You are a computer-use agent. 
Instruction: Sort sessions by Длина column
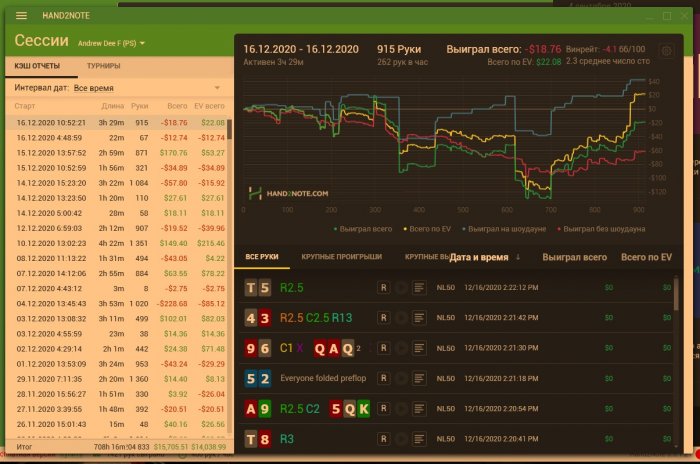tap(112, 106)
